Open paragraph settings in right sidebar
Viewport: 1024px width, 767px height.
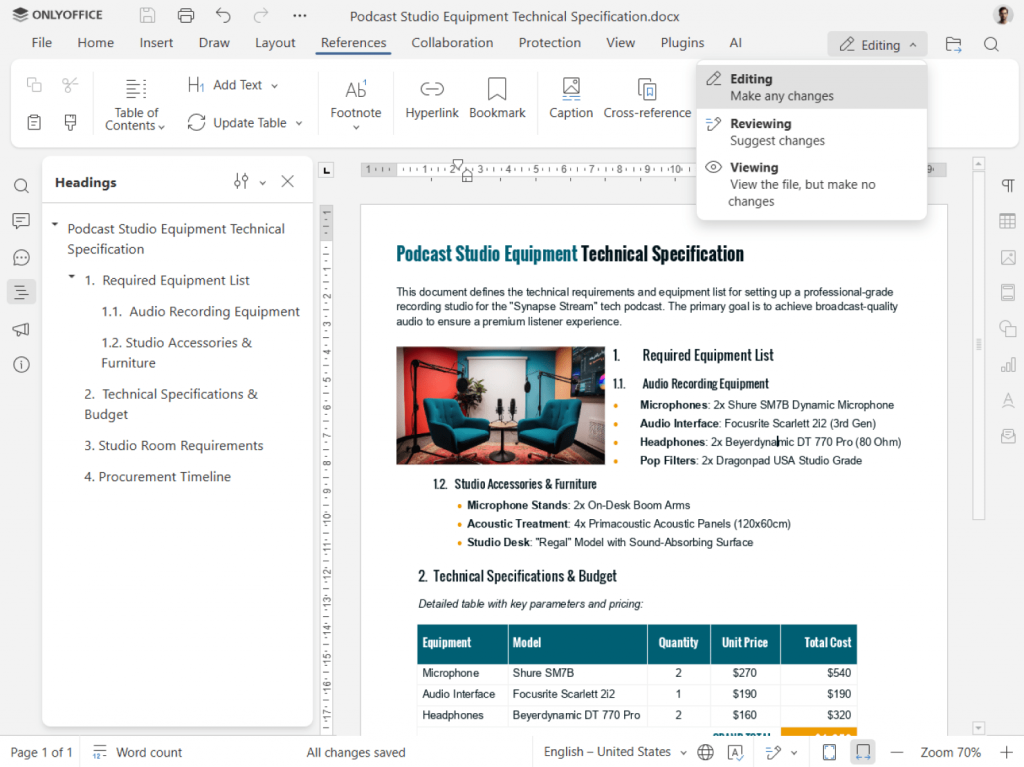[x=1007, y=186]
